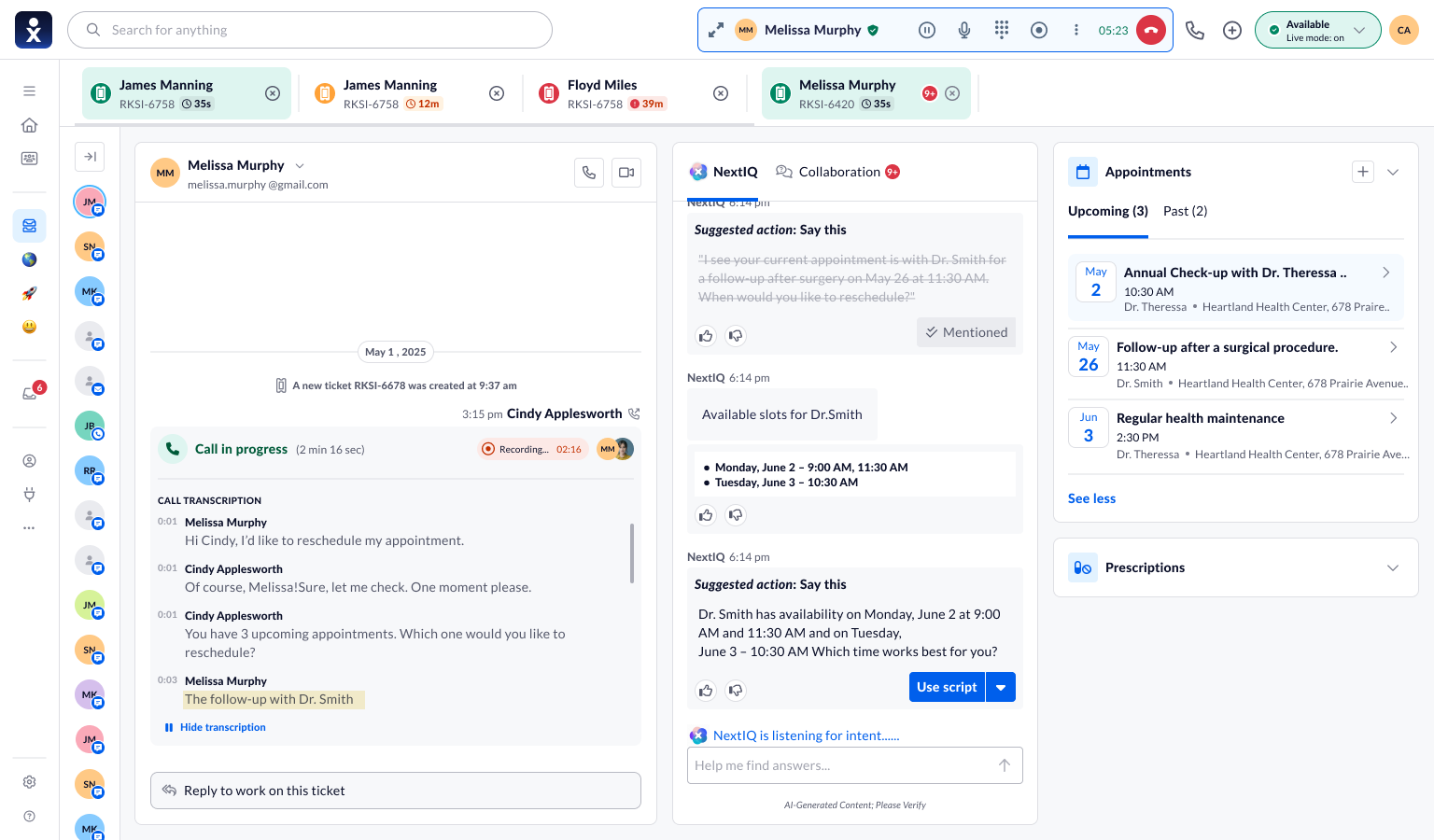
Task: Expand the Prescriptions panel
Action: click(1393, 567)
